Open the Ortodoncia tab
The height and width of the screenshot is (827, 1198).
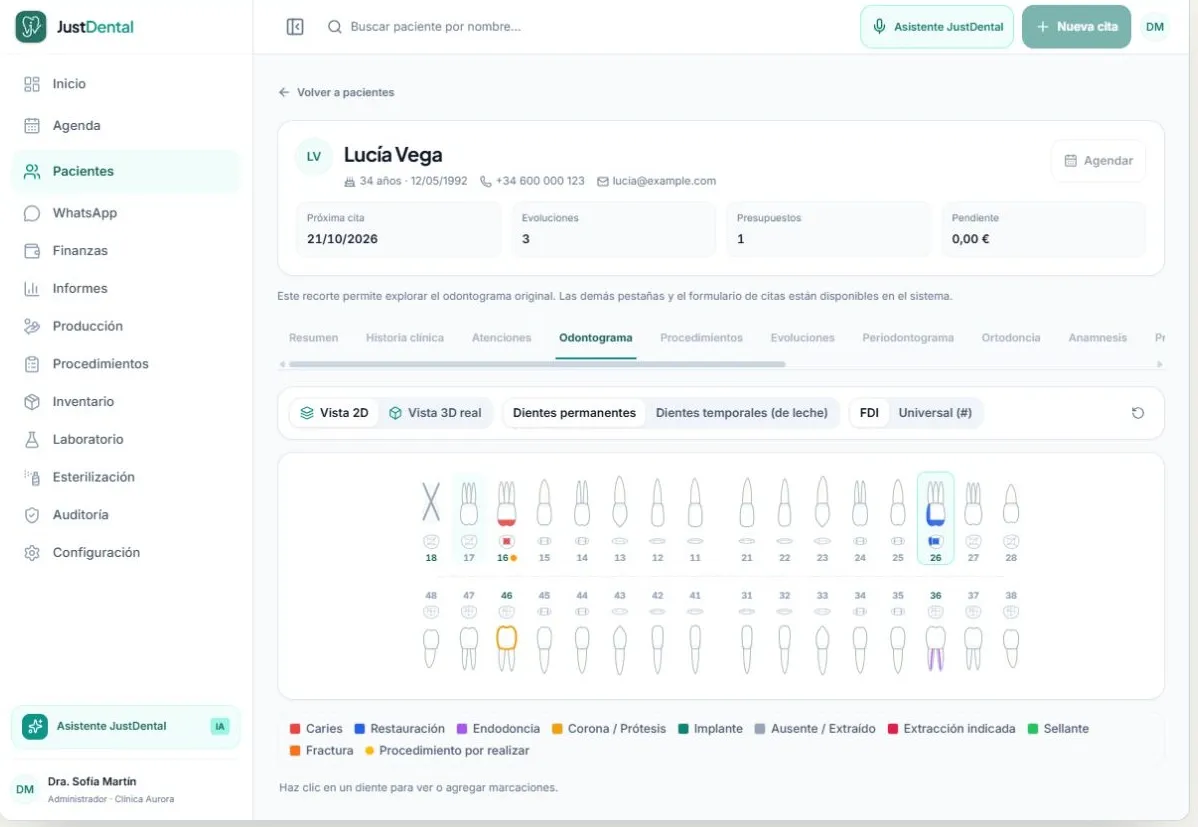click(1011, 338)
